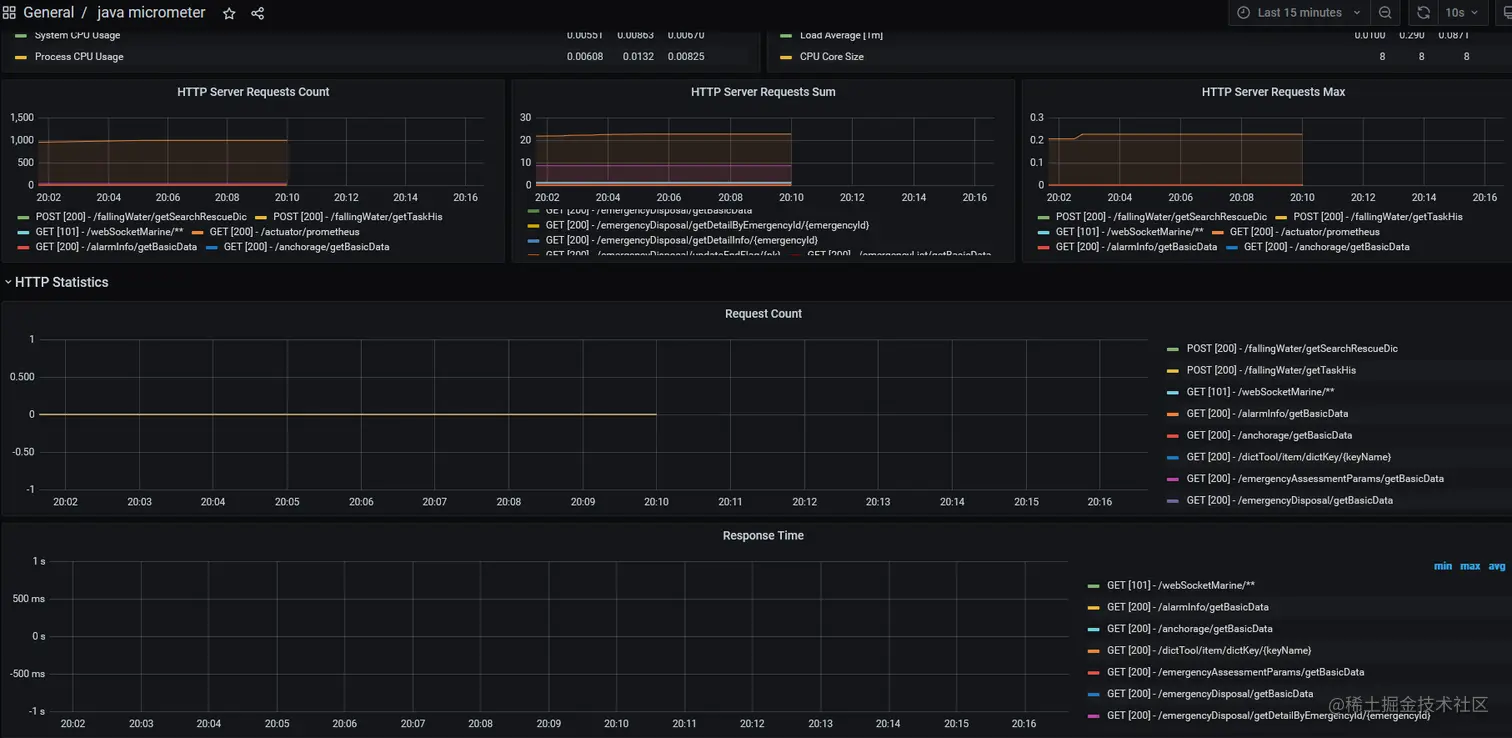Toggle emergencyDisposal/getBasicData in Request Count legend
This screenshot has height=738, width=1512.
pos(1289,501)
